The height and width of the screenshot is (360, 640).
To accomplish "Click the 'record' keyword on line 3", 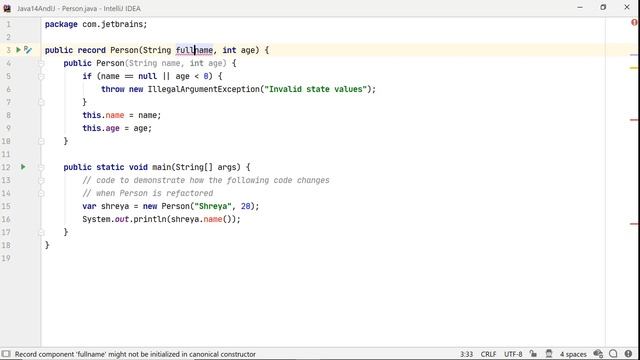I will (x=91, y=50).
